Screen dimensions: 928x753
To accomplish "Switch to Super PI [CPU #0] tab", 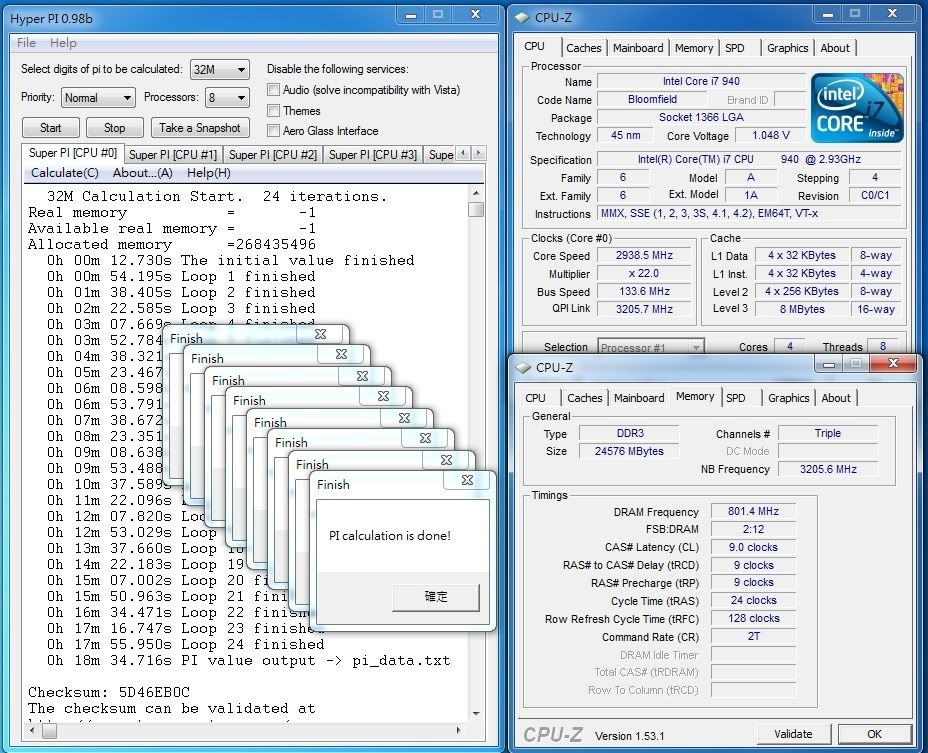I will pyautogui.click(x=73, y=153).
